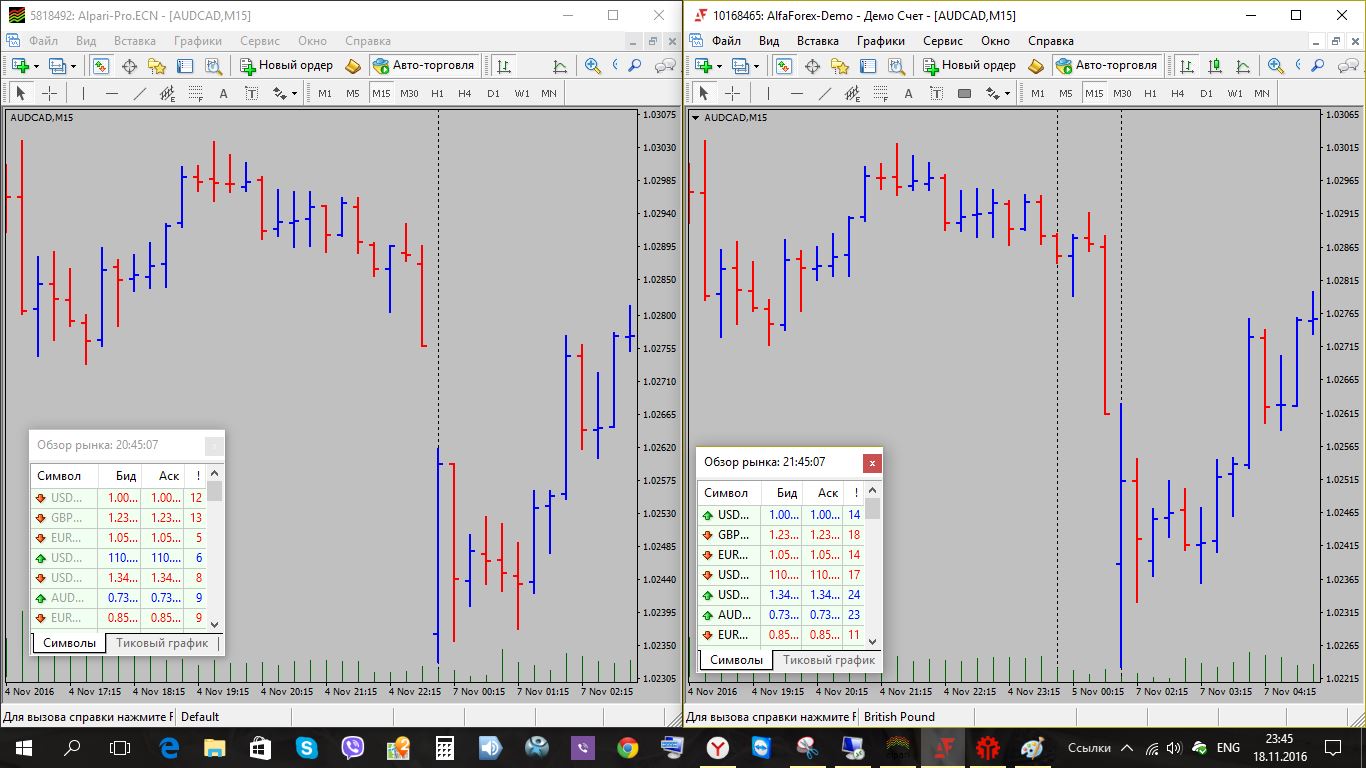This screenshot has height=768, width=1366.
Task: Select Fibonacci retracement tool in Alpari window
Action: [195, 93]
